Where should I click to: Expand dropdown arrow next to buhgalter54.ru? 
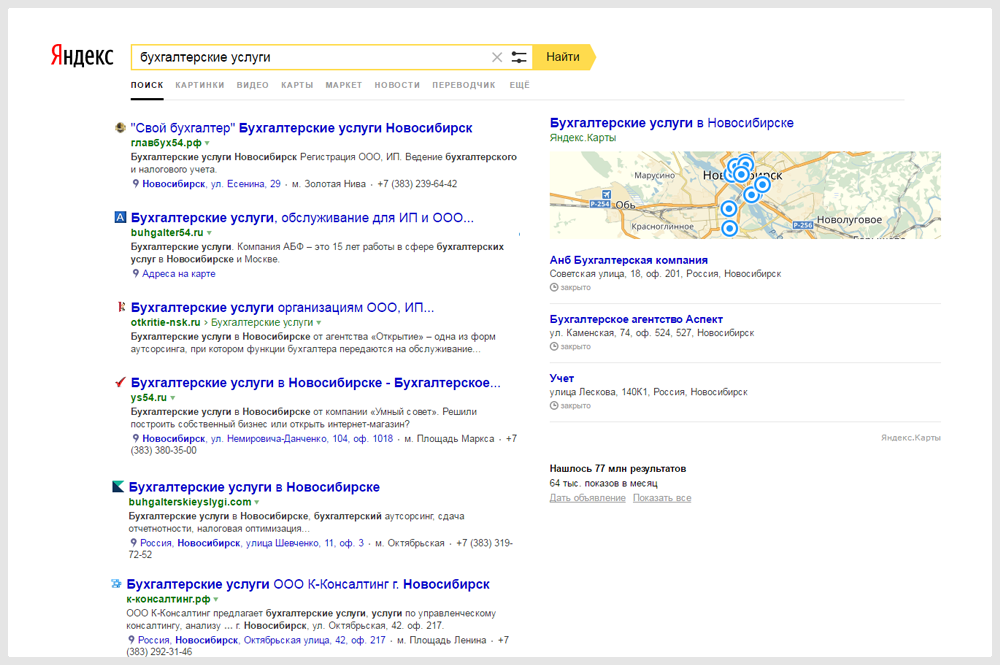[209, 233]
